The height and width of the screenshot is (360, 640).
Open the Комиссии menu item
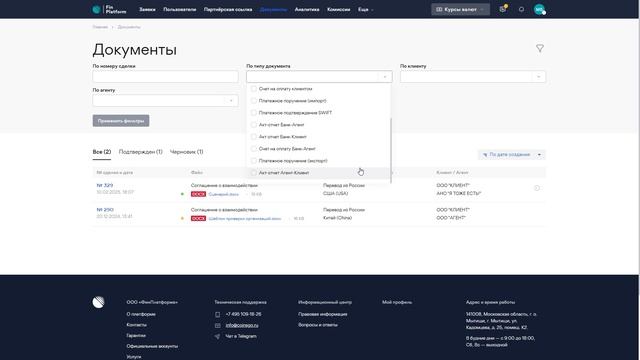(338, 9)
